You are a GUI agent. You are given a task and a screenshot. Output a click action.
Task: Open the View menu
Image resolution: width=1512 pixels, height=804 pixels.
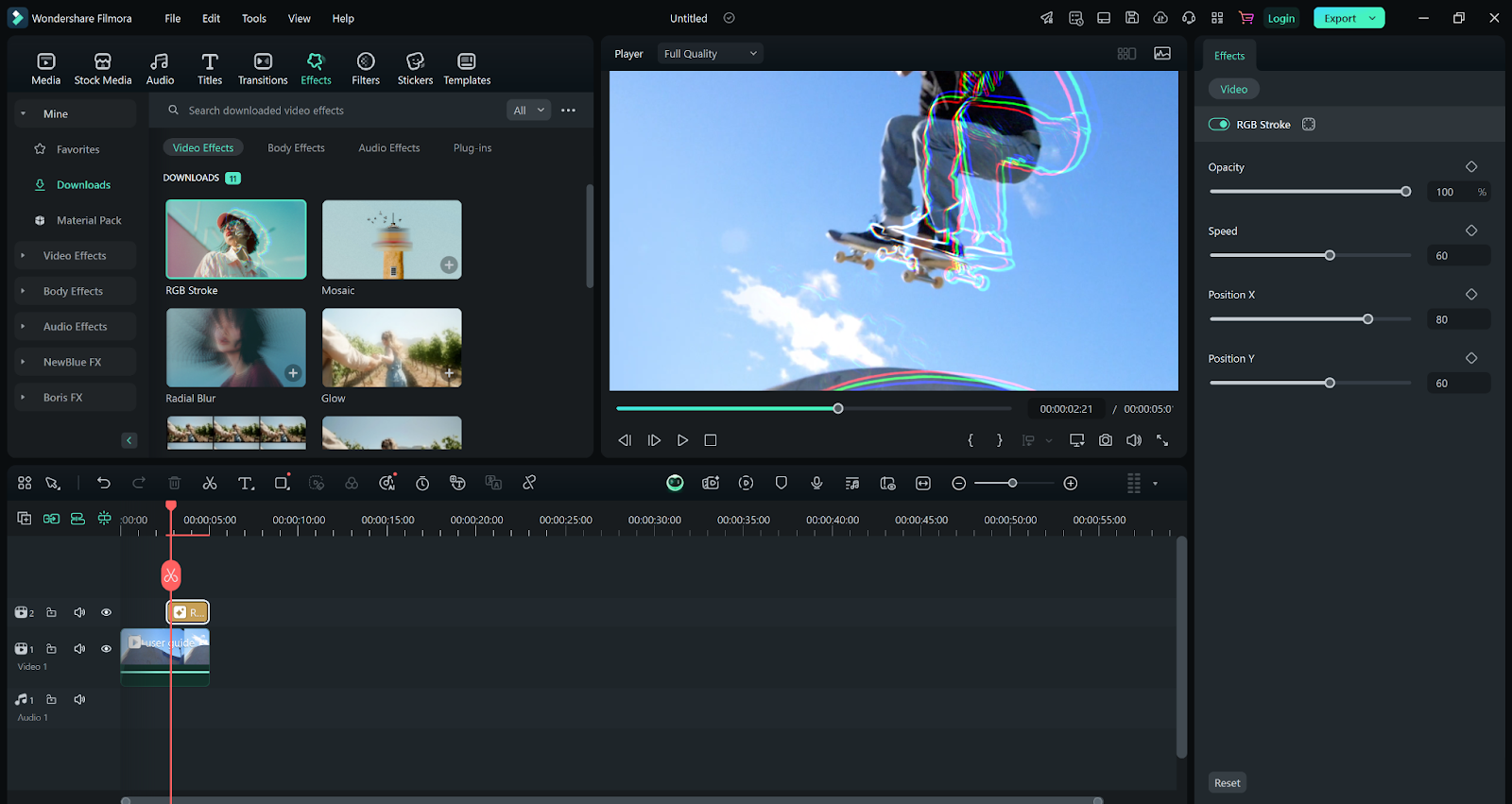pyautogui.click(x=300, y=18)
